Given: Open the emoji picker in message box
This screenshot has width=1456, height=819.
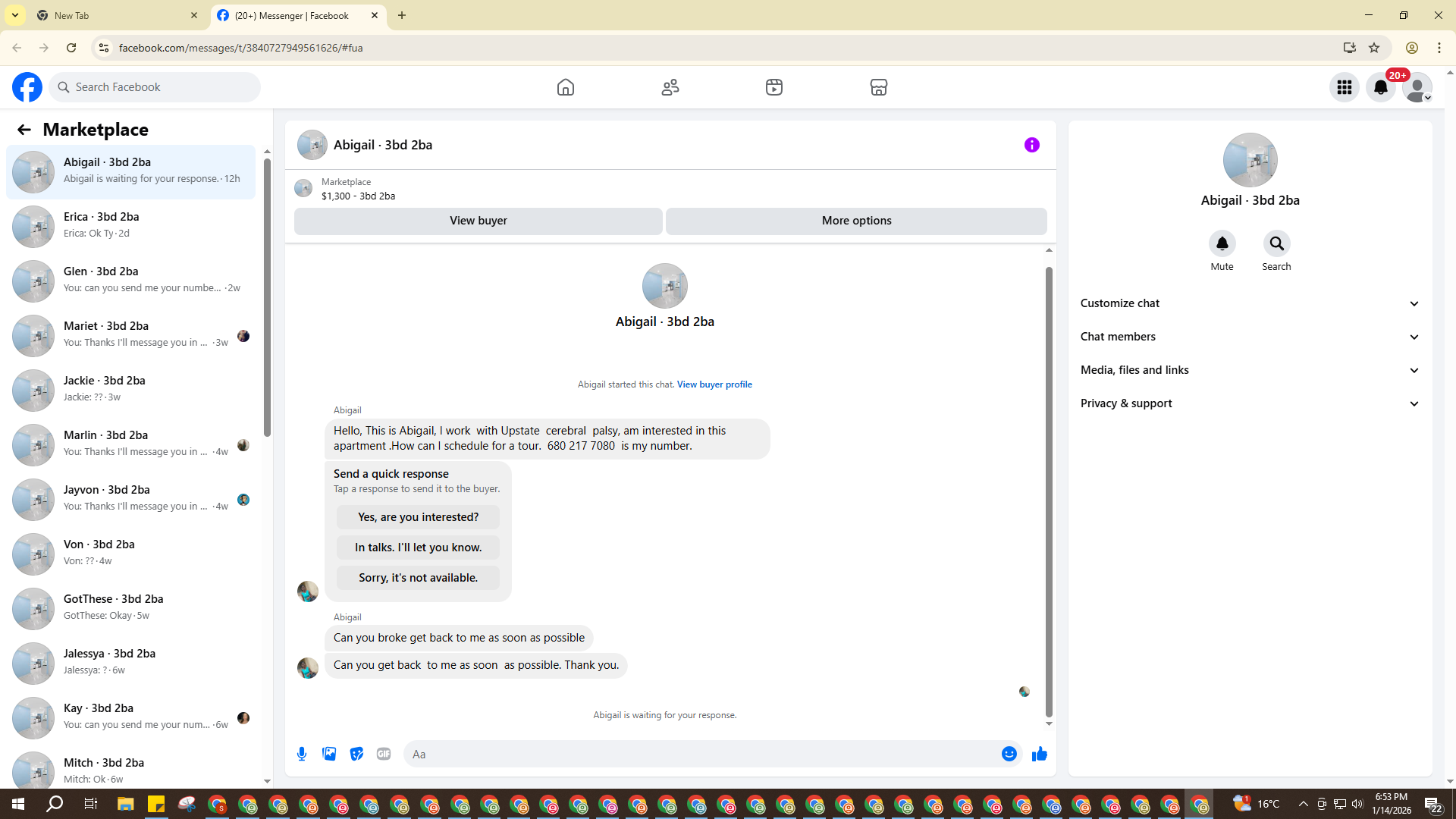Looking at the screenshot, I should tap(1009, 754).
